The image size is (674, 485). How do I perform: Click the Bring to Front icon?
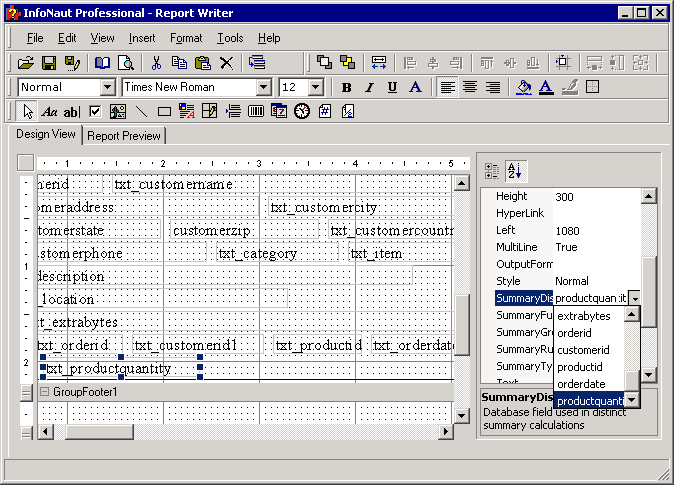coord(324,62)
